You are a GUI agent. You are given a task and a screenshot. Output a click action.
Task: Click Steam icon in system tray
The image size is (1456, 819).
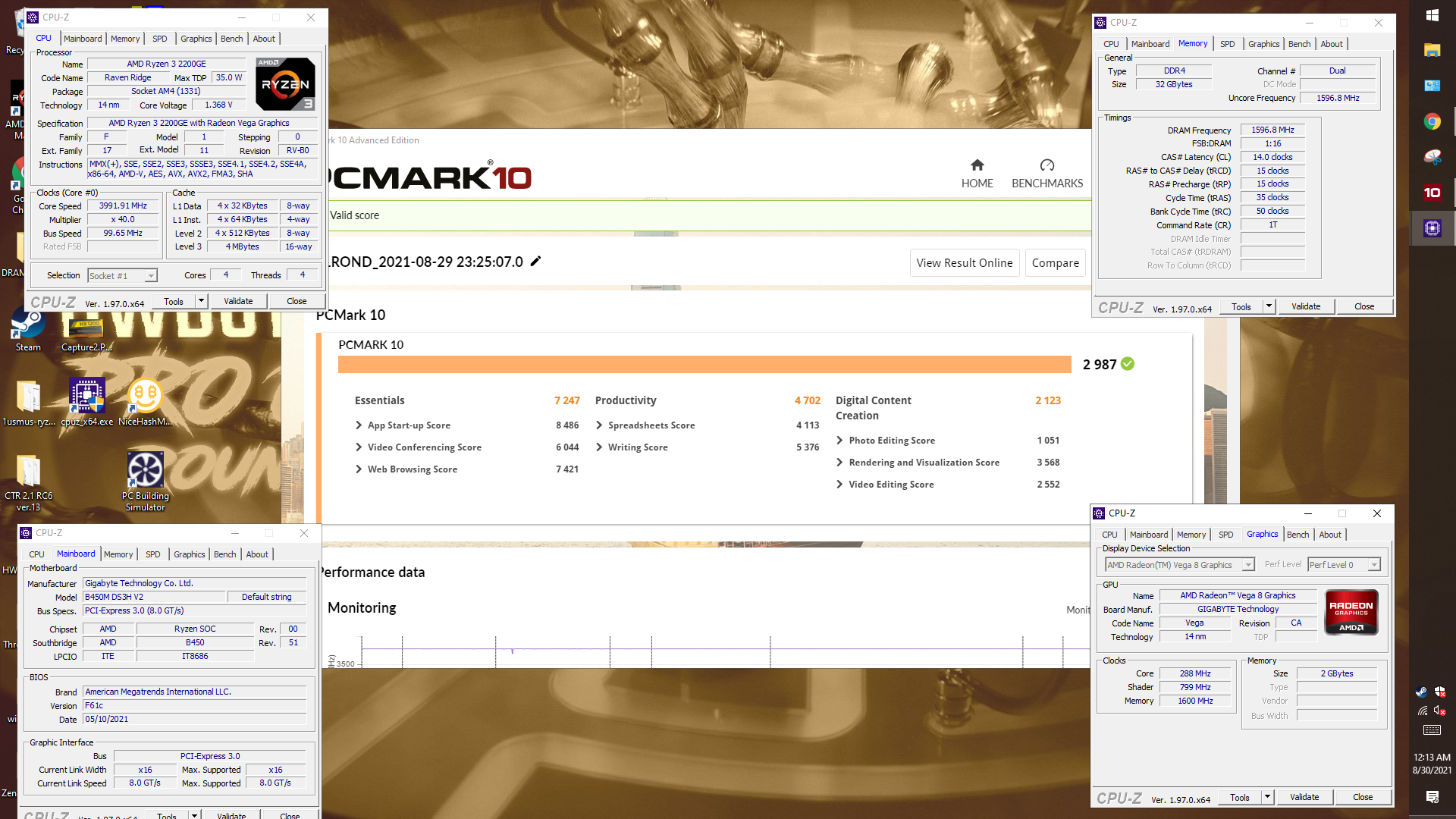click(x=1422, y=692)
